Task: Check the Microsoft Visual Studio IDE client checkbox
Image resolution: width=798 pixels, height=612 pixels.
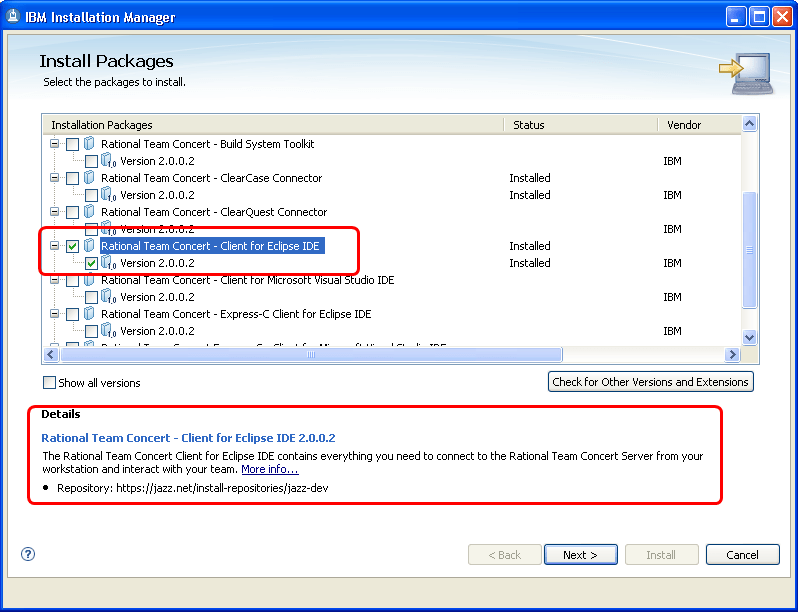Action: coord(72,280)
